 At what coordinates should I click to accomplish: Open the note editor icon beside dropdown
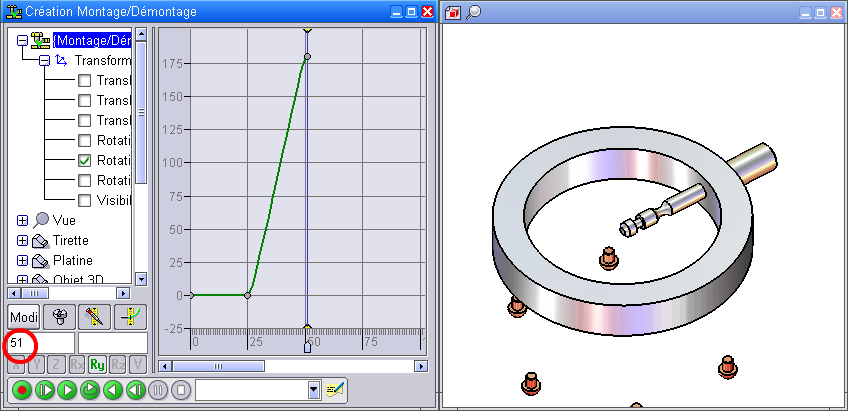[x=334, y=390]
